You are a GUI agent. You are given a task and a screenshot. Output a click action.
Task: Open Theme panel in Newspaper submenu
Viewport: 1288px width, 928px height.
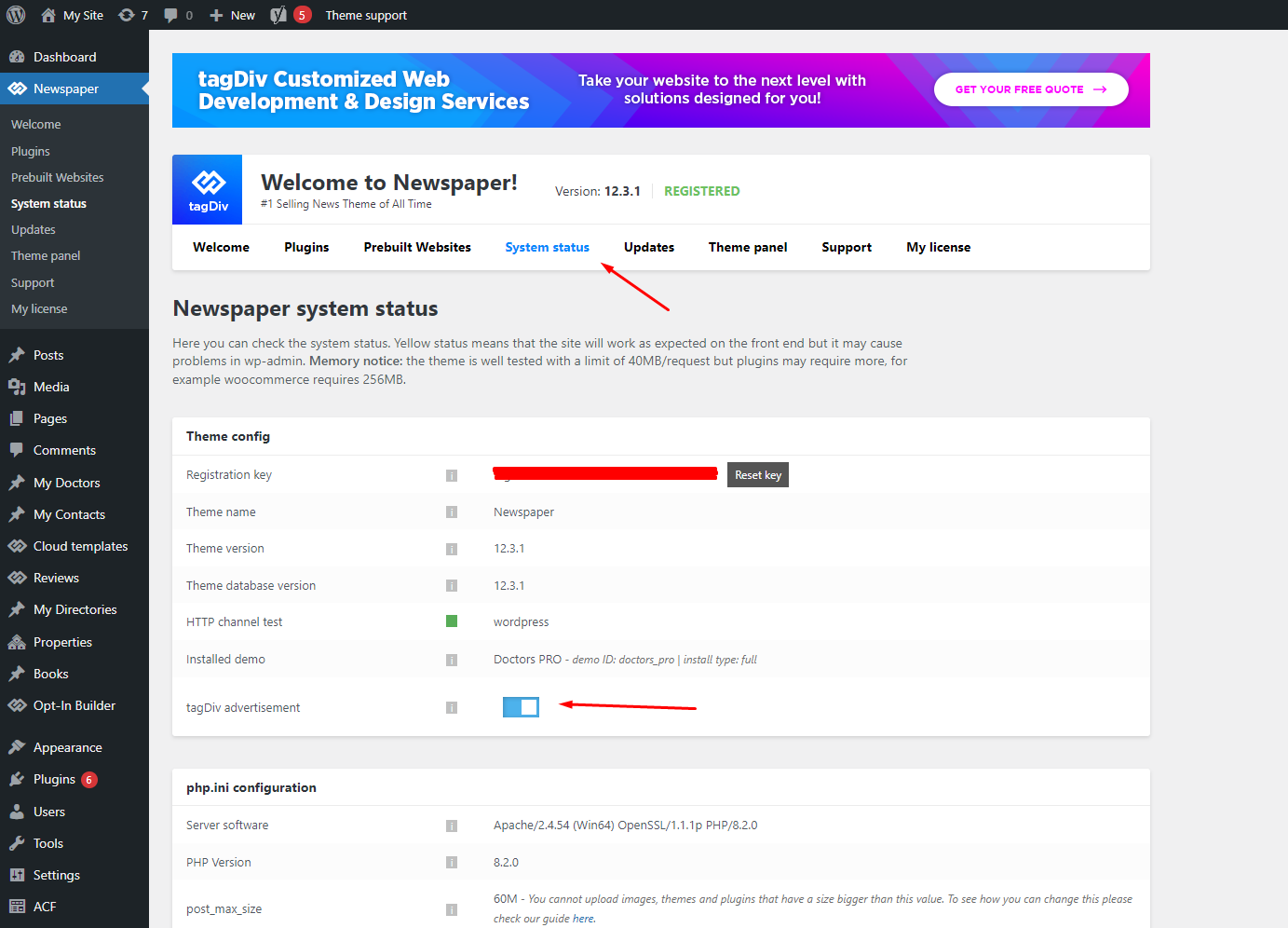click(x=46, y=255)
